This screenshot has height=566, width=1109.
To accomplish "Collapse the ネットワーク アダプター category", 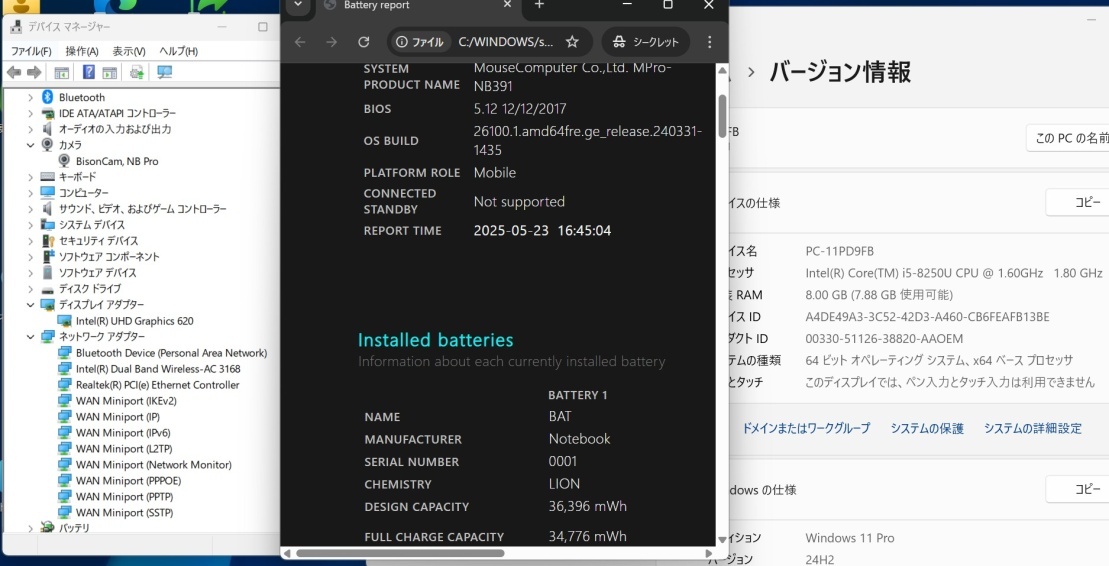I will click(30, 337).
